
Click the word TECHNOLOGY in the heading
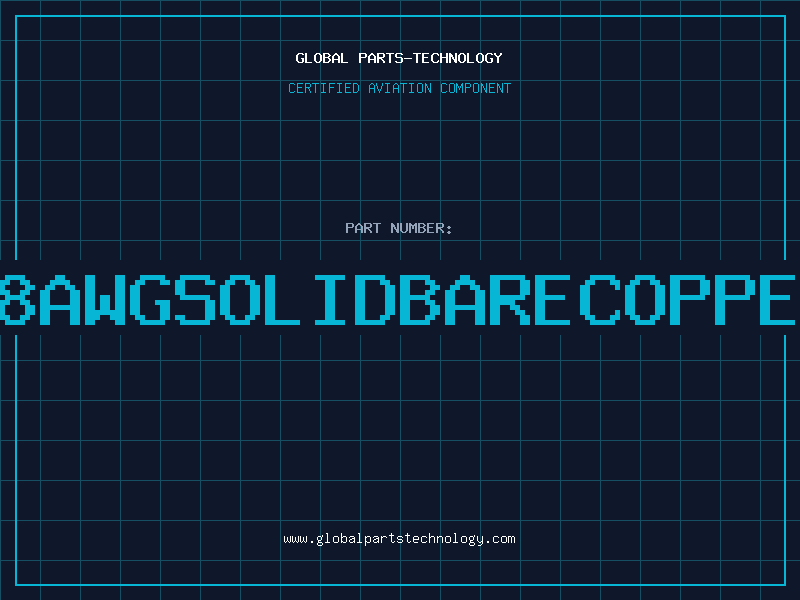[x=459, y=58]
